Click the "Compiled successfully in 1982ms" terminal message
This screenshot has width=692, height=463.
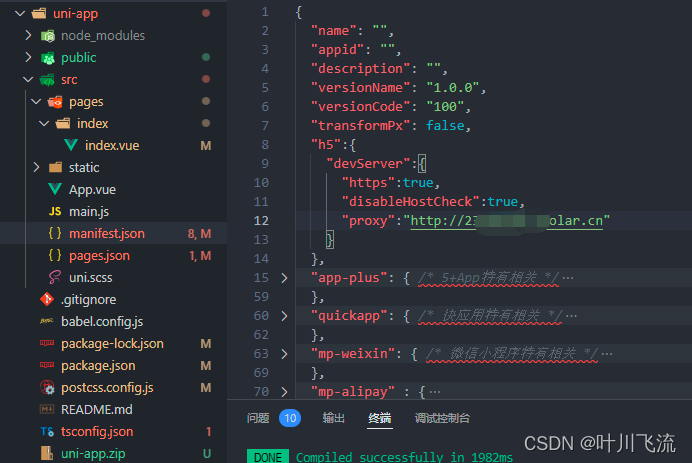[404, 457]
